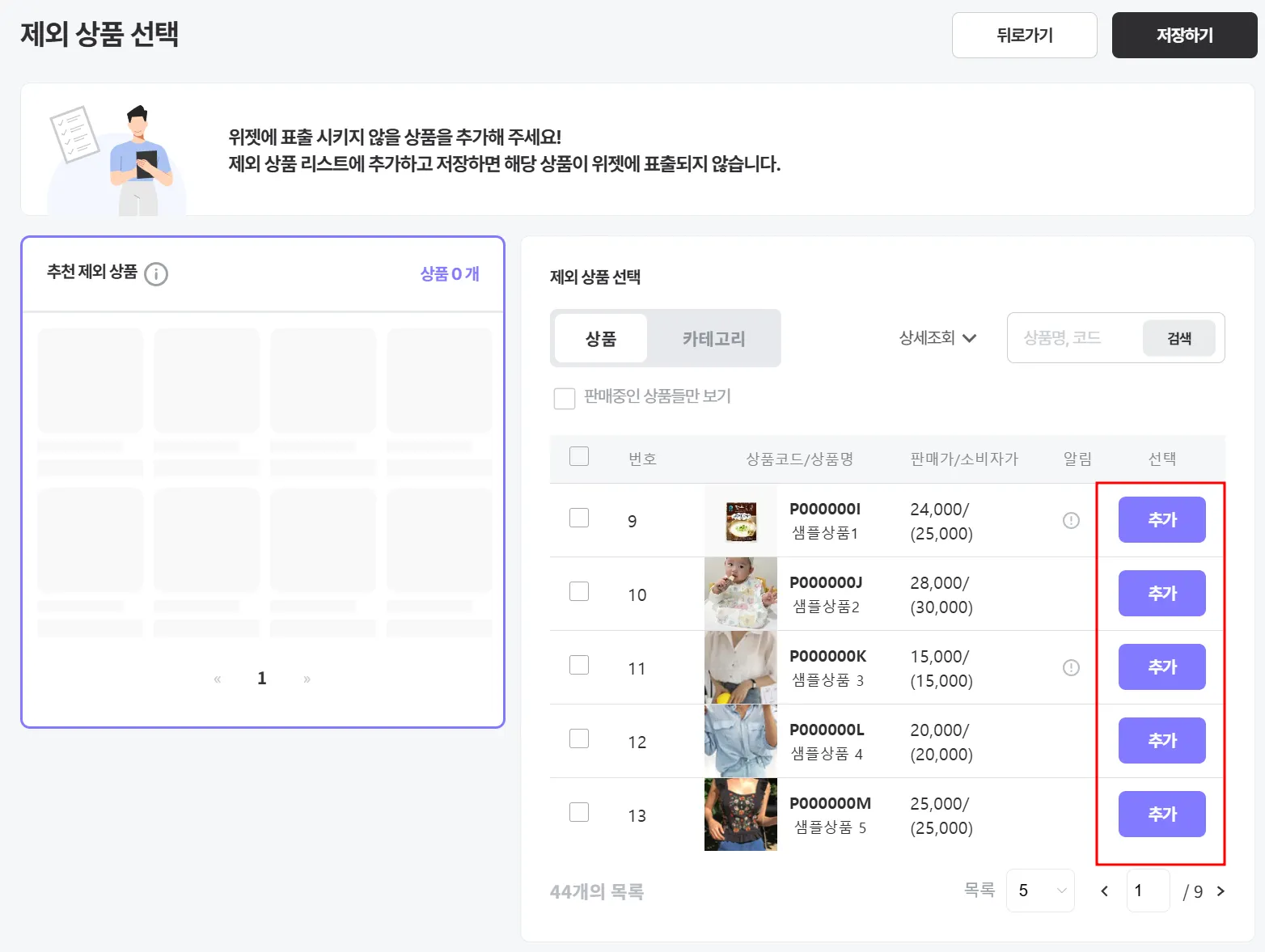Click the alert icon in the P000000I row
This screenshot has width=1265, height=952.
pos(1071,520)
